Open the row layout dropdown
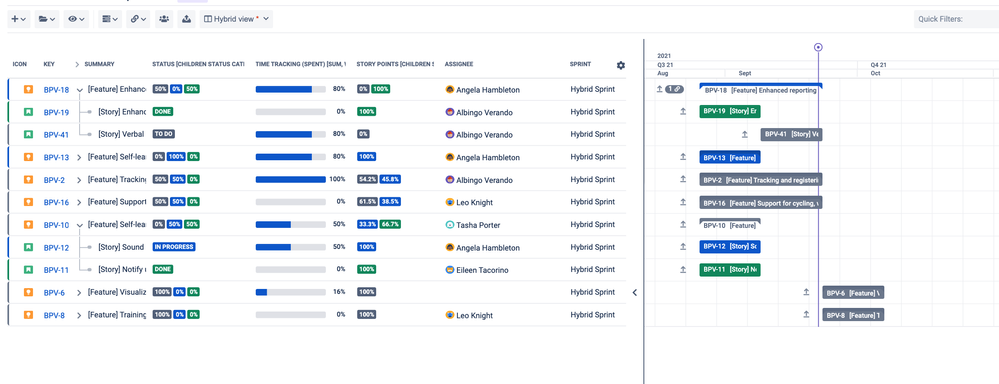The height and width of the screenshot is (384, 999). point(110,20)
